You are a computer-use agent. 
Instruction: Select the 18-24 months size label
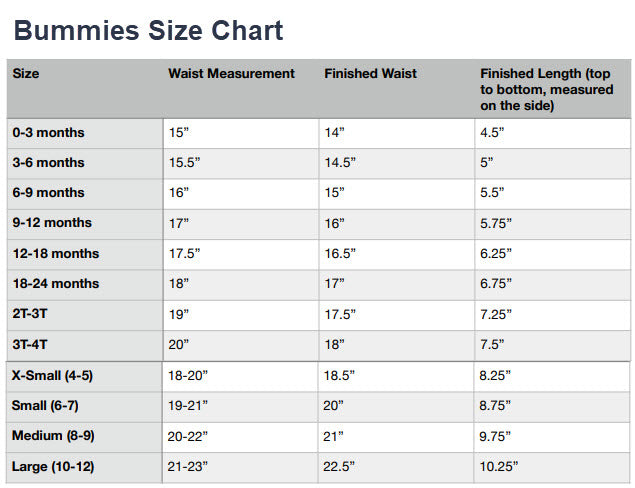(x=55, y=284)
